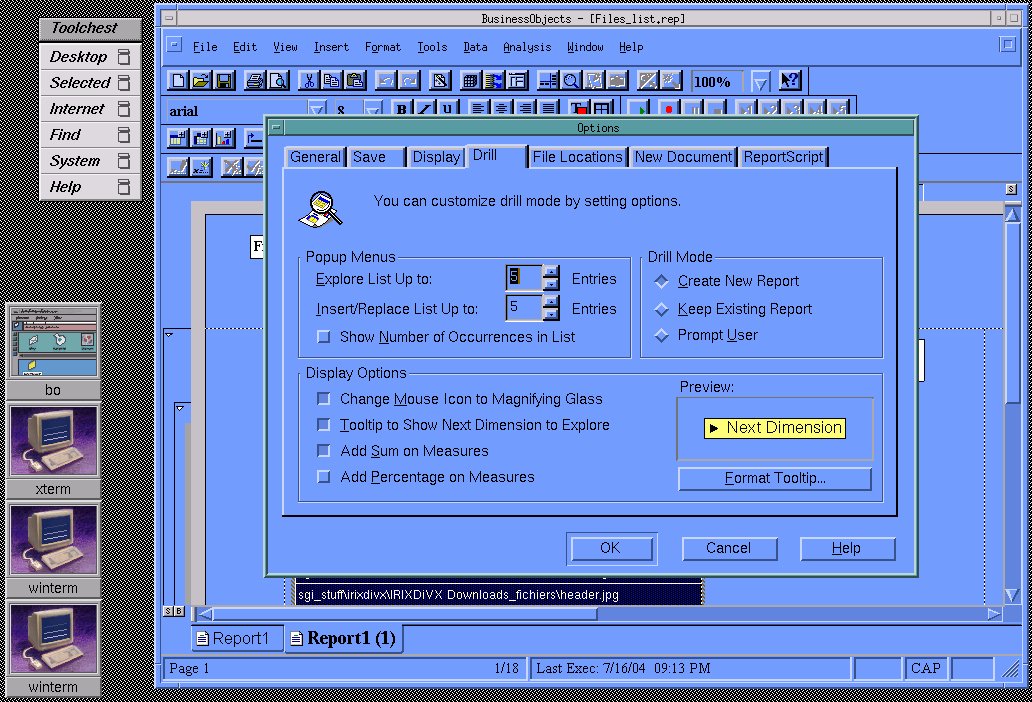
Task: Click the Open folder toolbar icon
Action: [x=201, y=81]
